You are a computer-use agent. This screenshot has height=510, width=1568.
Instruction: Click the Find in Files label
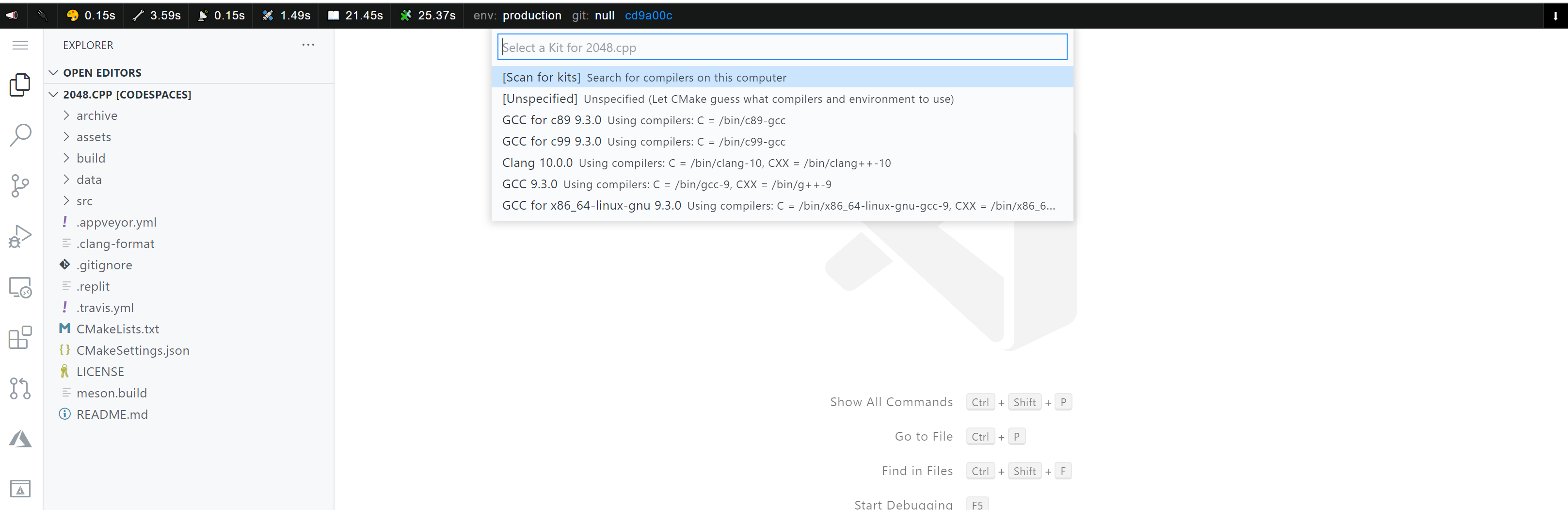click(x=917, y=470)
